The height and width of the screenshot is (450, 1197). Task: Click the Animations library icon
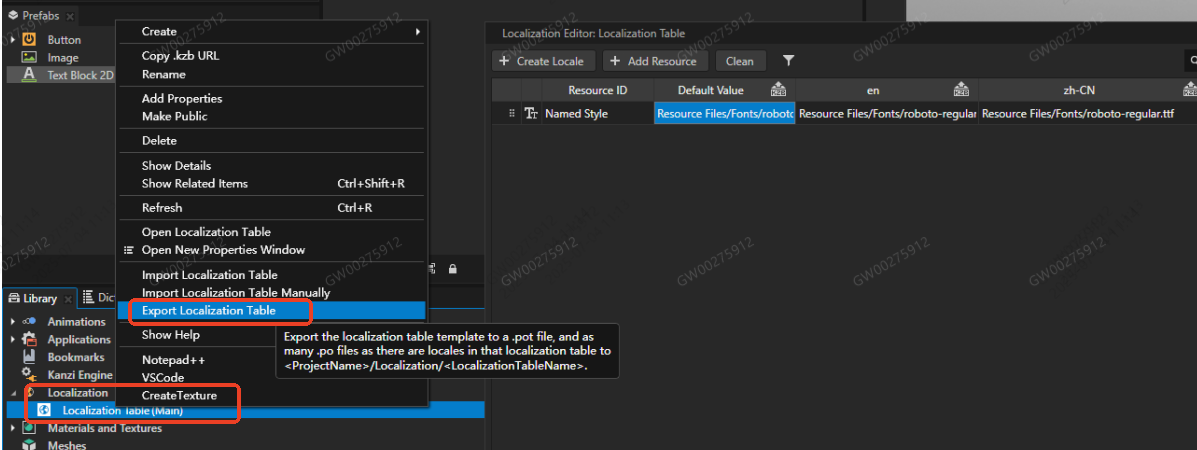(29, 322)
